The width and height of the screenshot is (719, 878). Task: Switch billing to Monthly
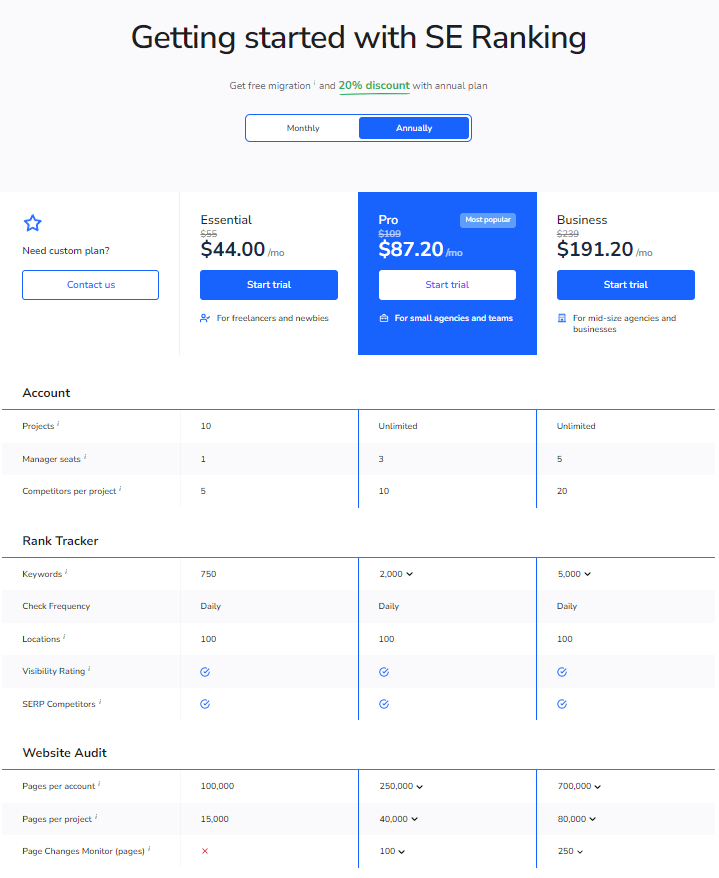[303, 128]
